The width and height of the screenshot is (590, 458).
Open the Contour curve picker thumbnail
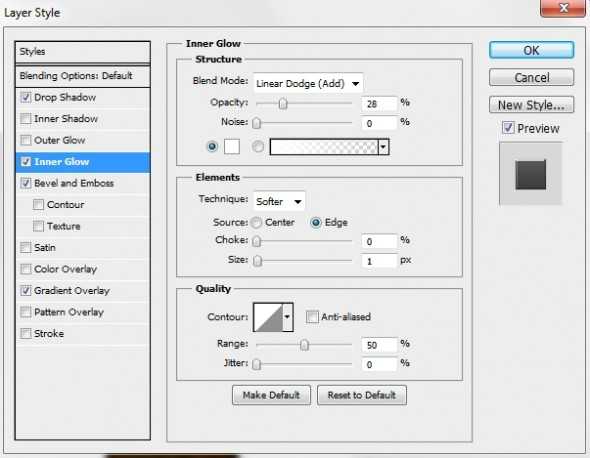(268, 317)
